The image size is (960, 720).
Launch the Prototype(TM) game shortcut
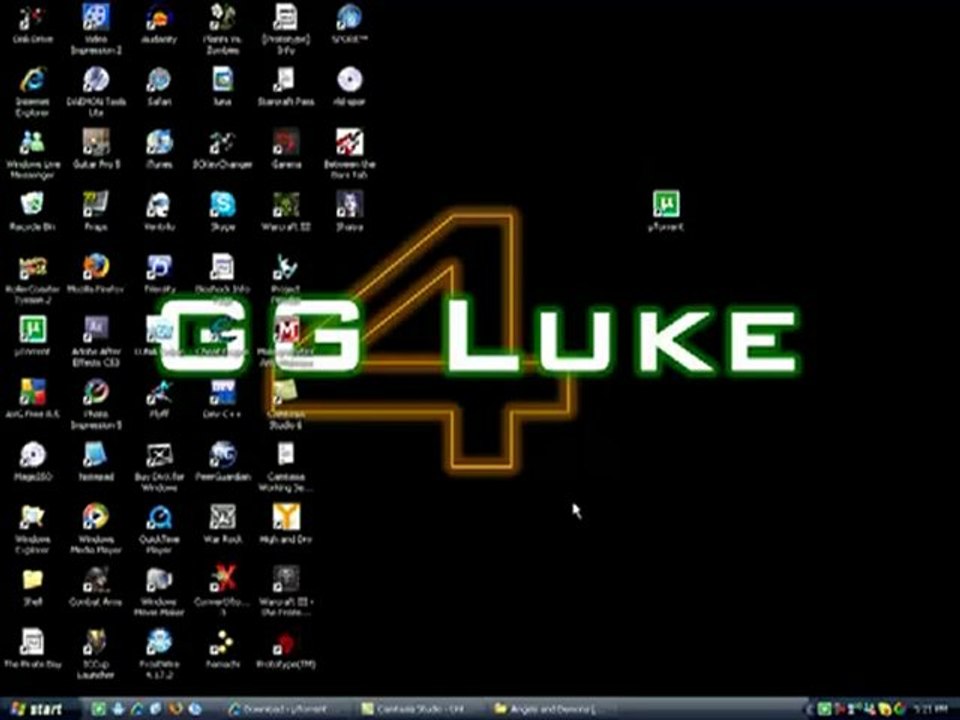click(x=286, y=649)
